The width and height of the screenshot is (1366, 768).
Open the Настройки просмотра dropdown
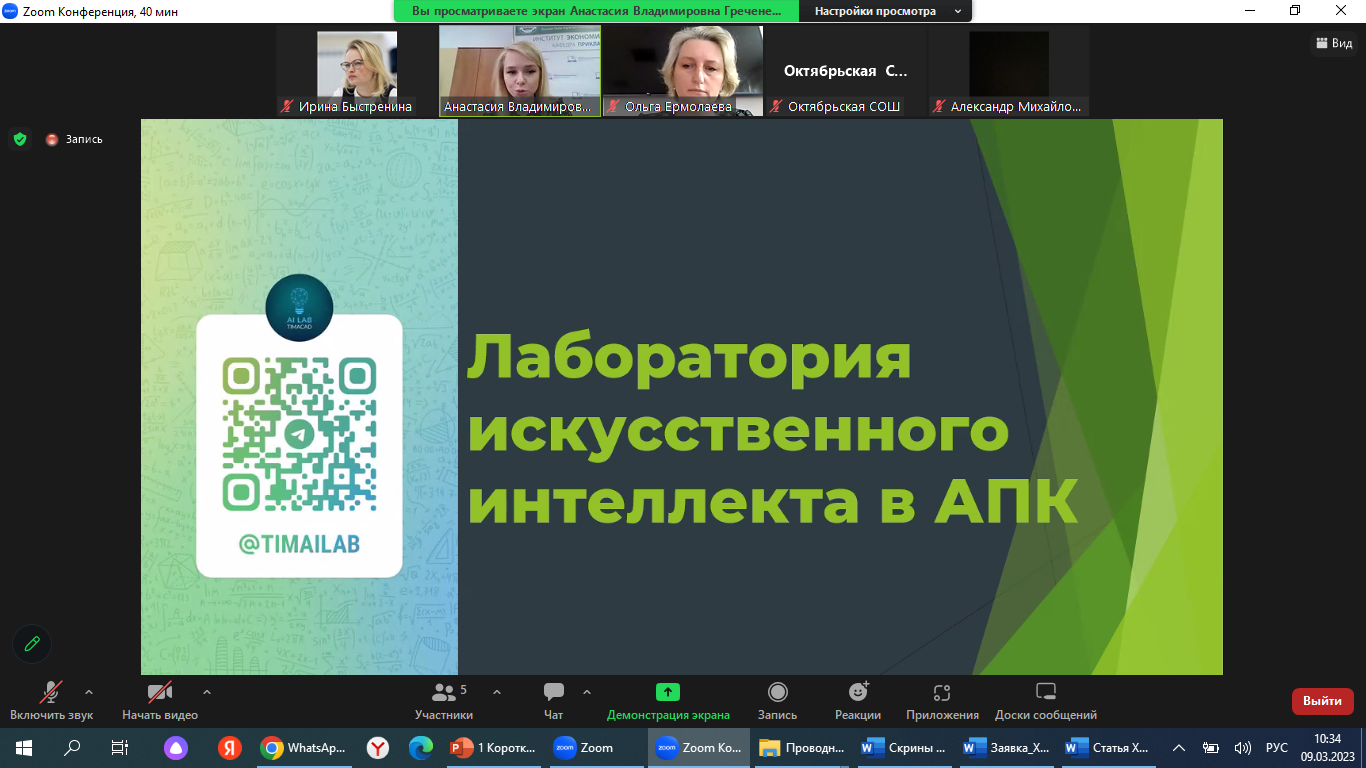885,11
